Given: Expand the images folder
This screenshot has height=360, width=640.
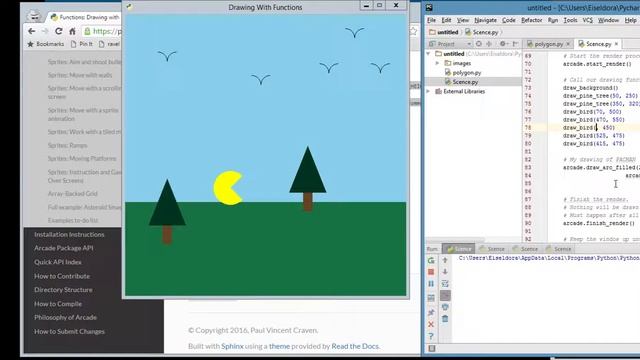Looking at the screenshot, I should (x=438, y=63).
